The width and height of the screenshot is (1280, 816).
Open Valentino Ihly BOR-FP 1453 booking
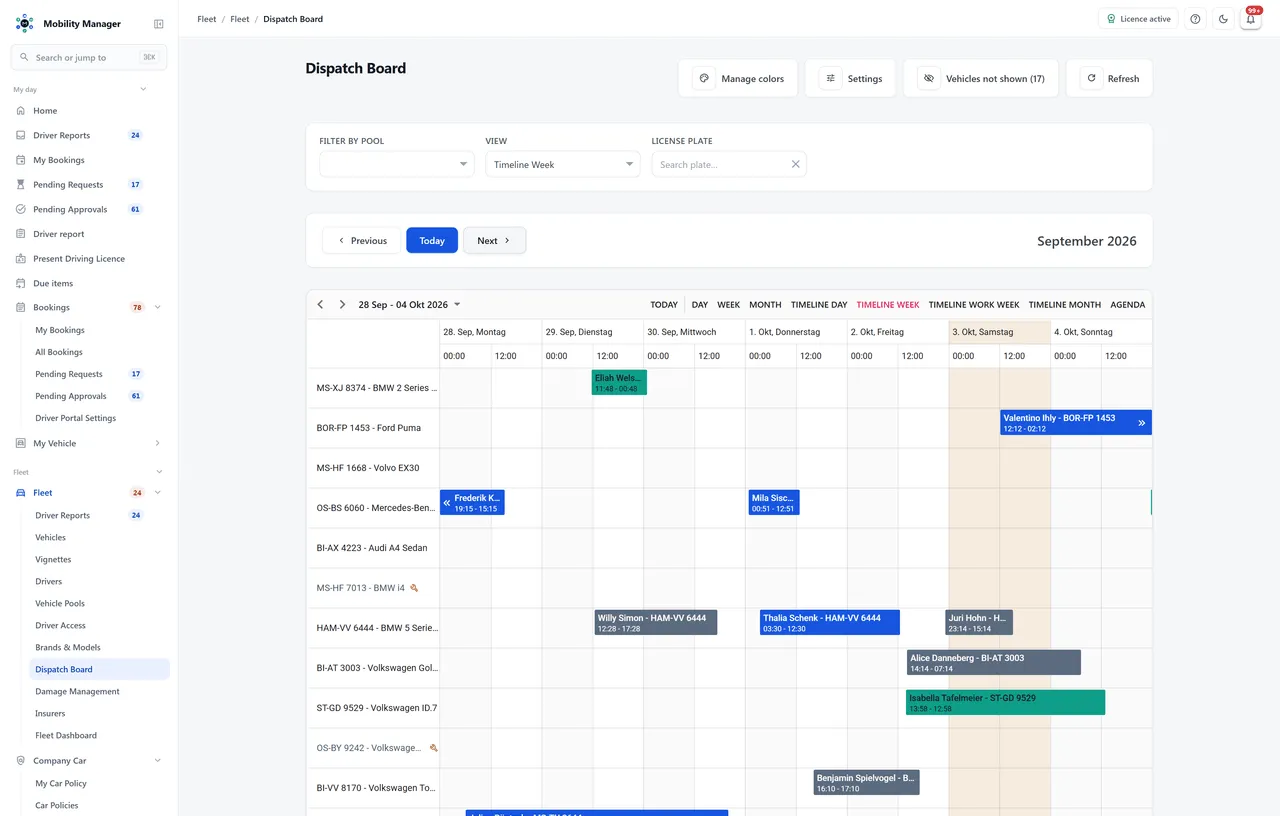(x=1076, y=422)
